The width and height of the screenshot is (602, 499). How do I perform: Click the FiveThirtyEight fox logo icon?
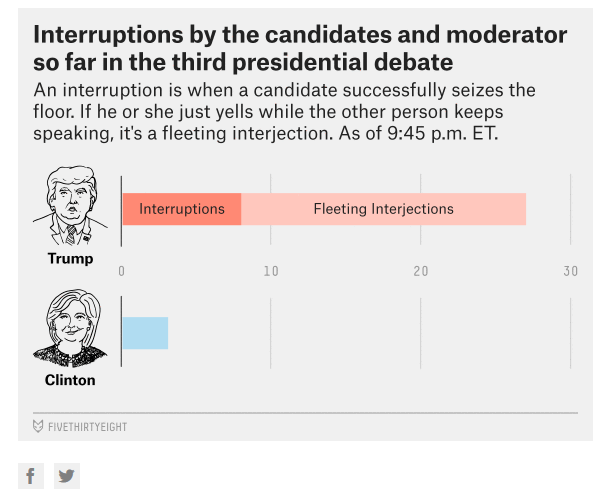pyautogui.click(x=38, y=426)
